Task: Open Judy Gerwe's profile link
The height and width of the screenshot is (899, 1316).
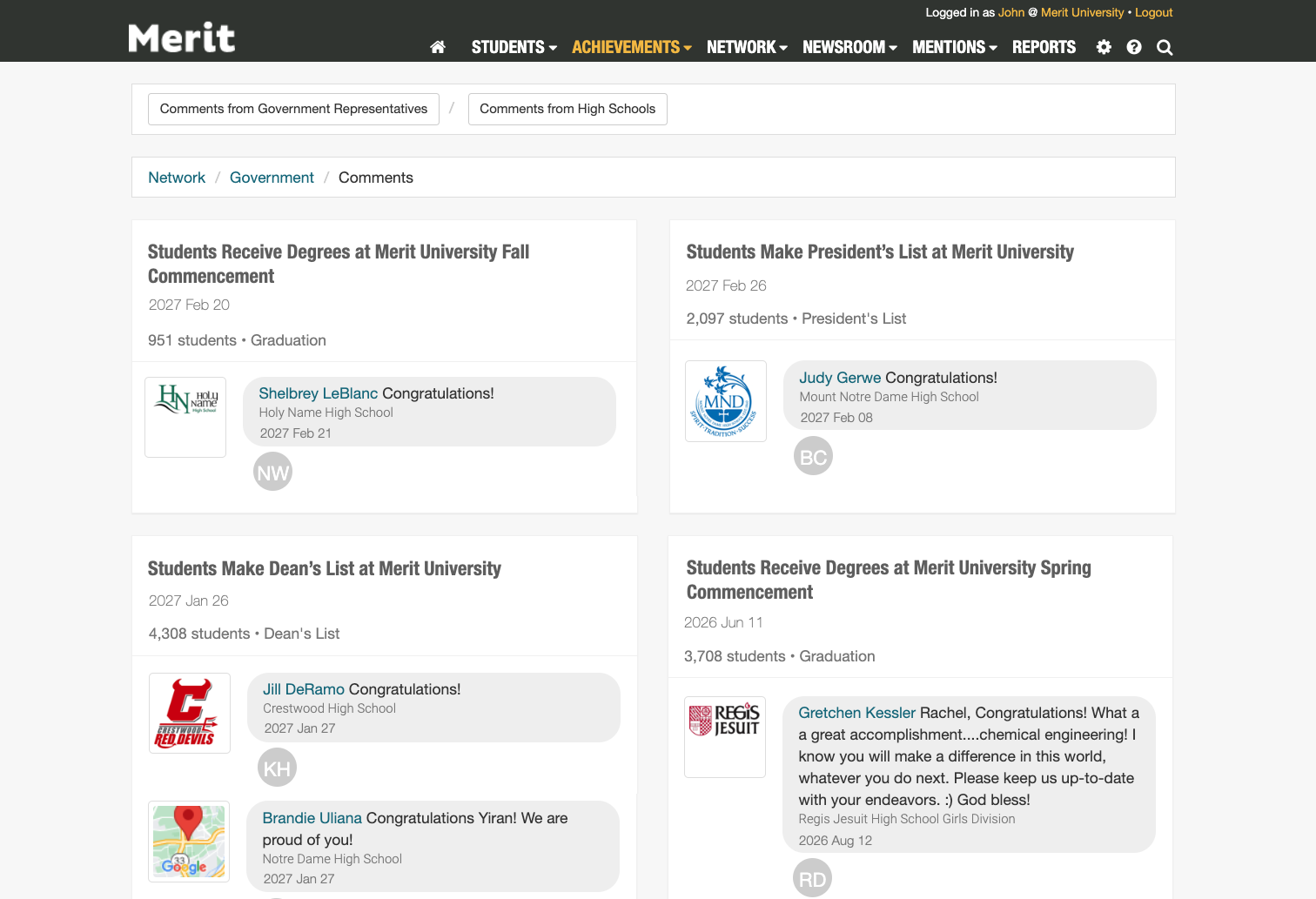Action: [838, 377]
